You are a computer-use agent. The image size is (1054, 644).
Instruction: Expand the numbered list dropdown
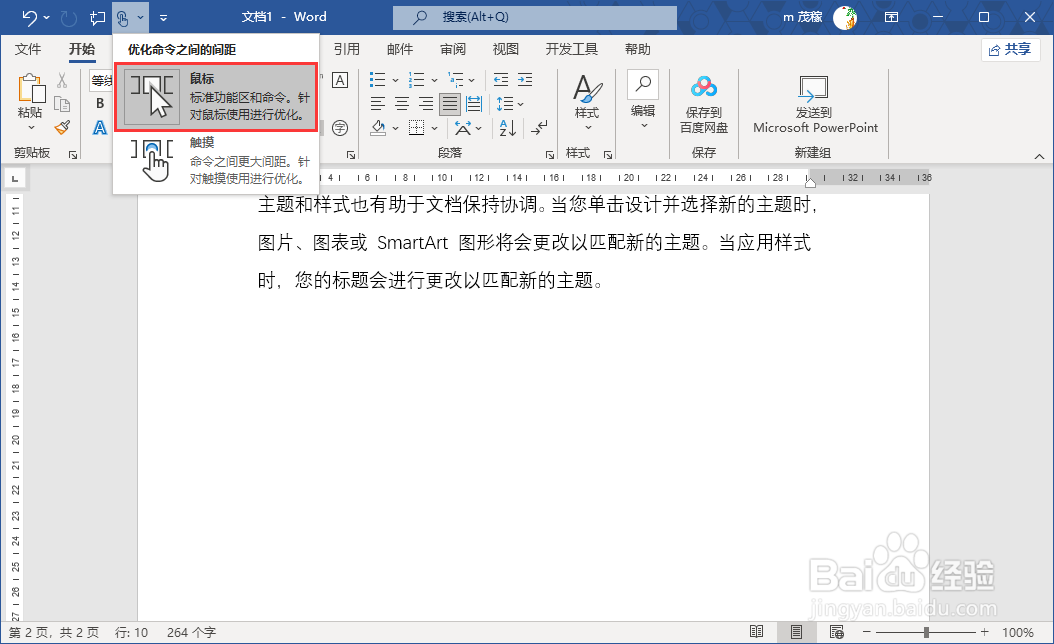coord(434,81)
